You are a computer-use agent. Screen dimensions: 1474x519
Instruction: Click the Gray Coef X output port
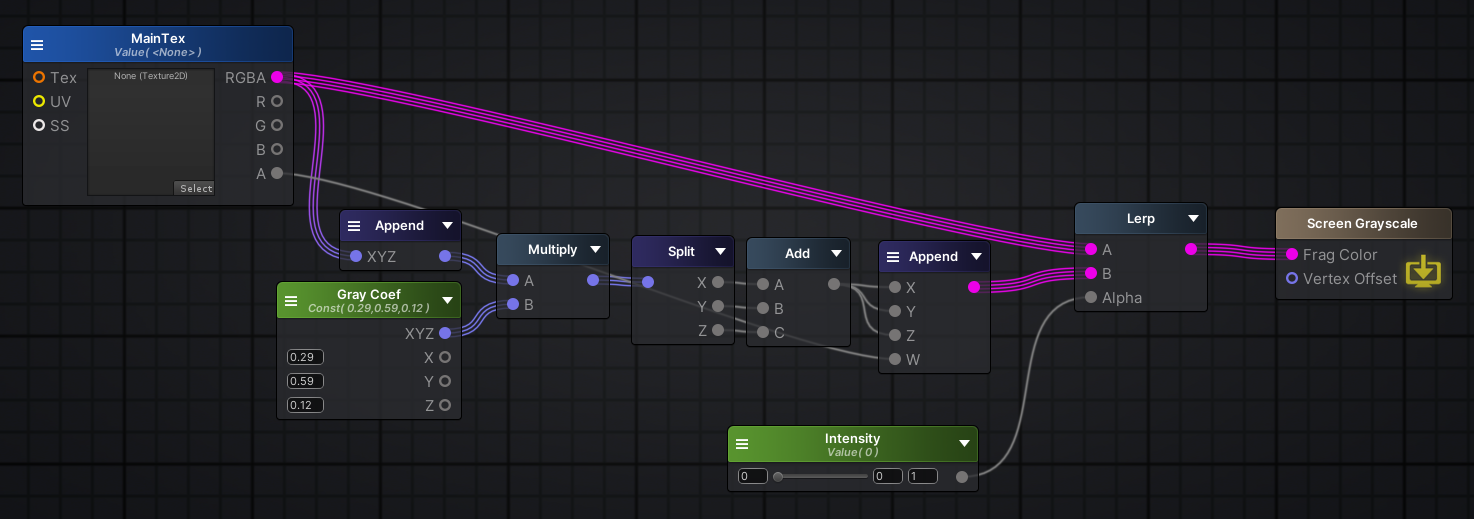(445, 357)
